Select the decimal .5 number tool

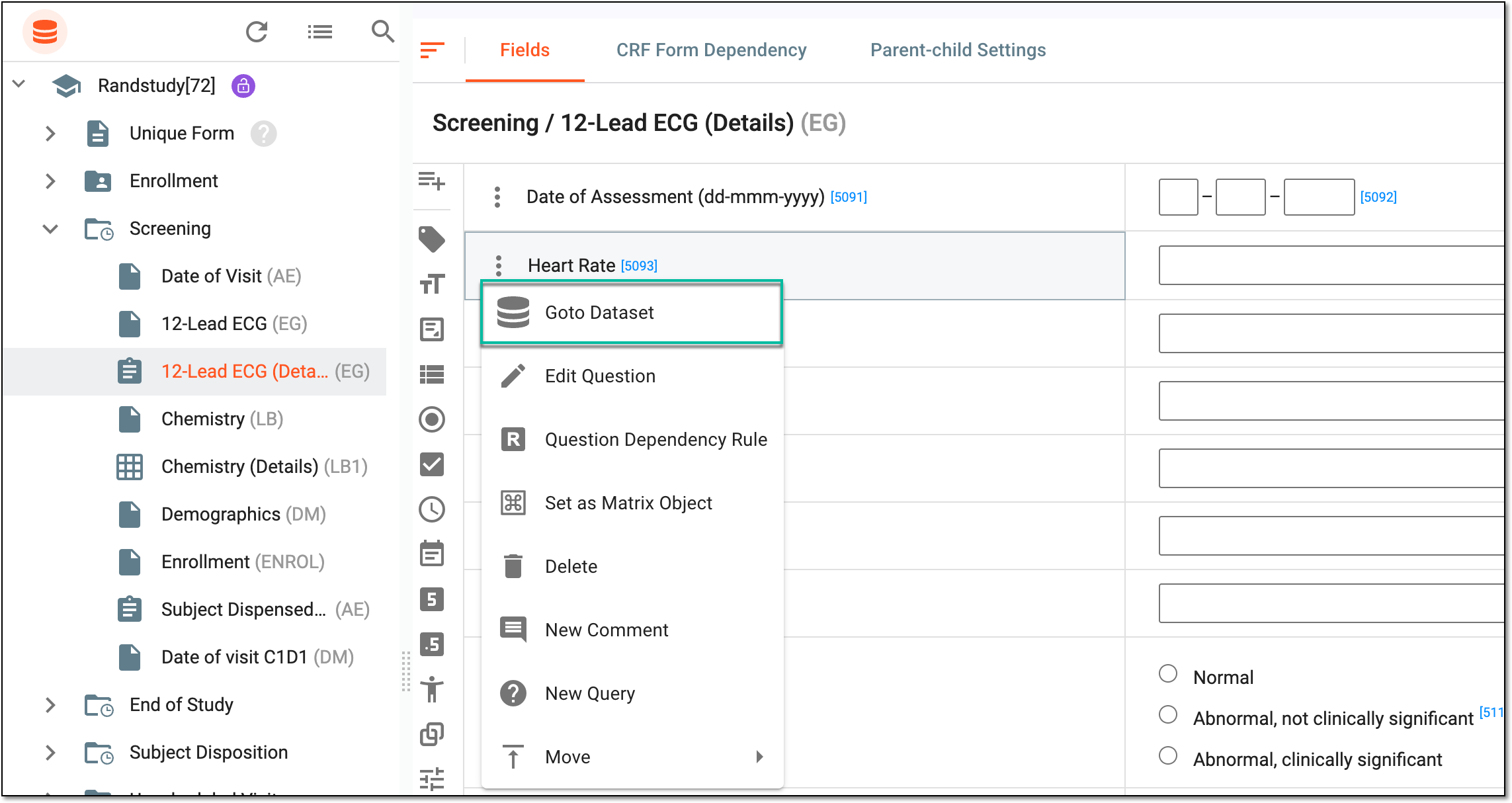[432, 644]
